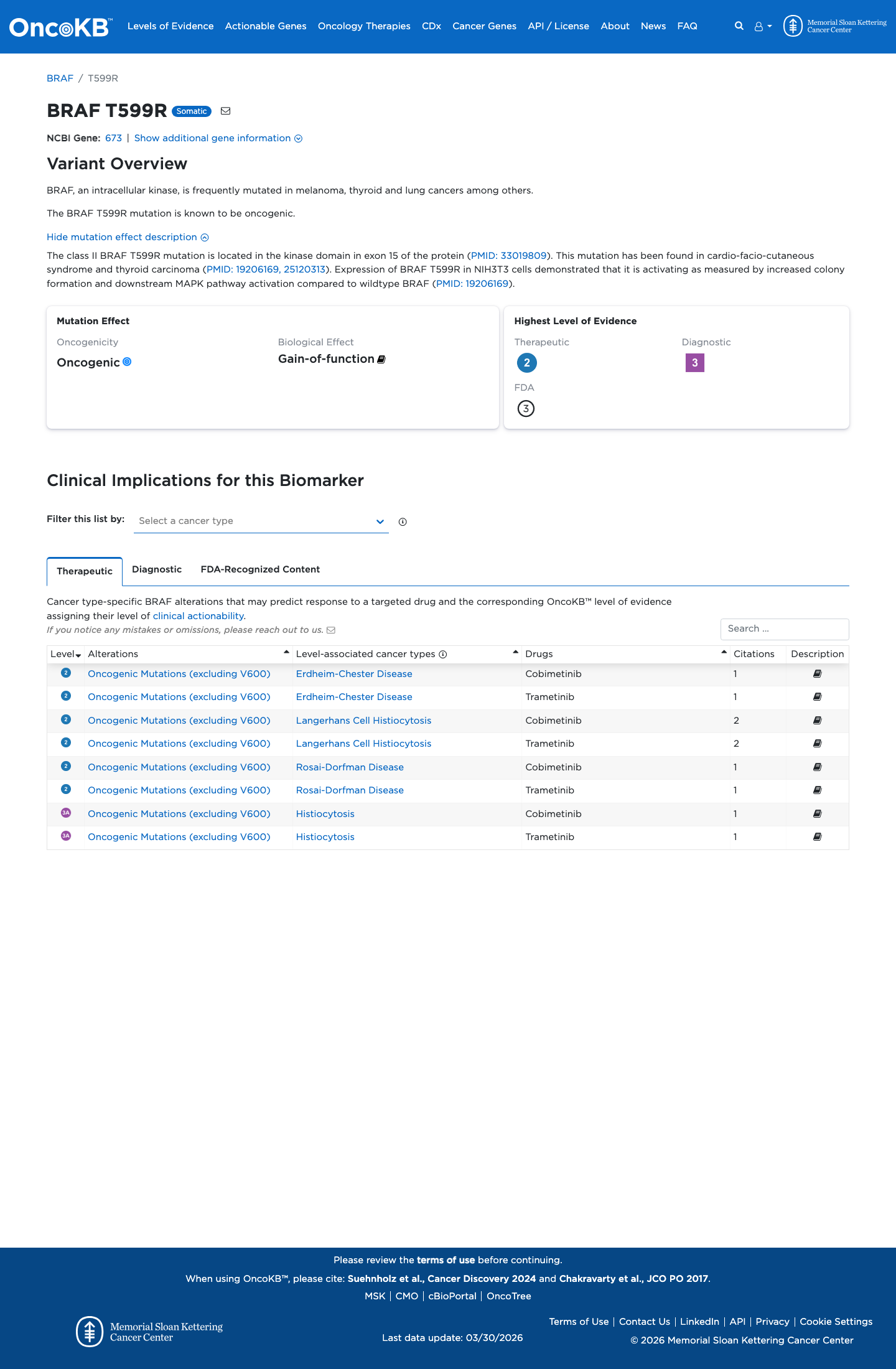The height and width of the screenshot is (1369, 896).
Task: Expand 'Show additional gene information'
Action: 218,138
